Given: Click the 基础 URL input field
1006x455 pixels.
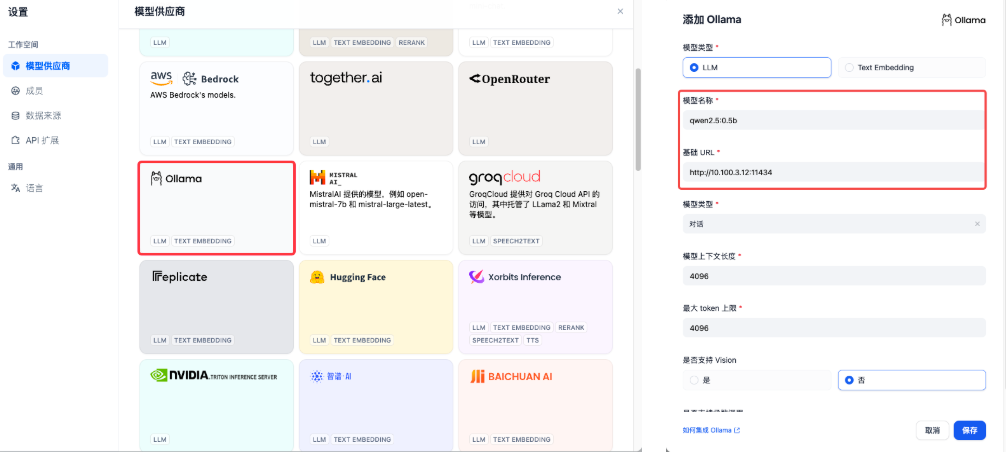Looking at the screenshot, I should click(834, 172).
